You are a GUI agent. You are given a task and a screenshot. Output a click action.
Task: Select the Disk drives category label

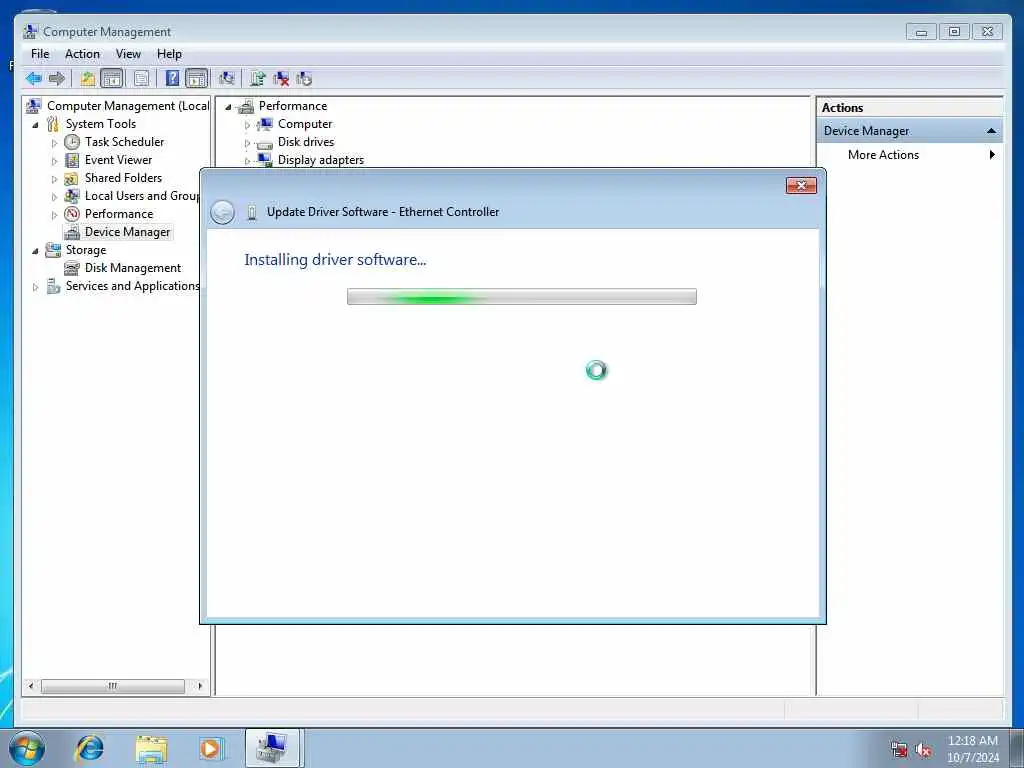pos(306,142)
